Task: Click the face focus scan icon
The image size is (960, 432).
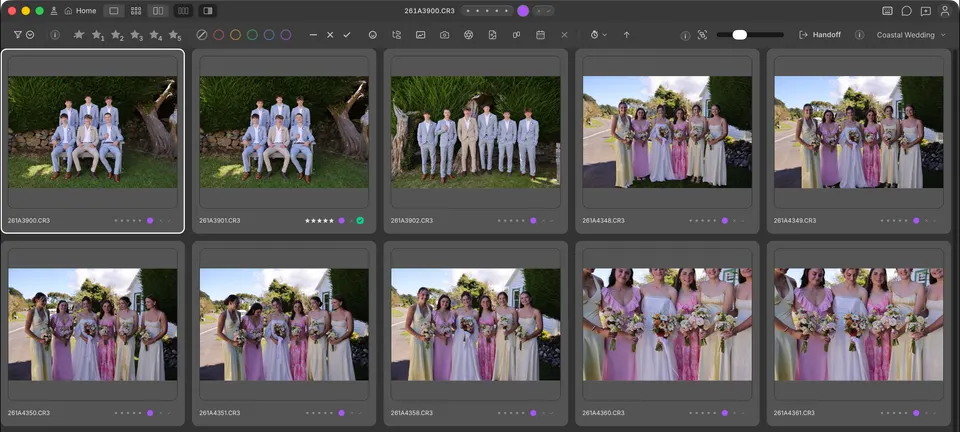Action: coord(702,35)
